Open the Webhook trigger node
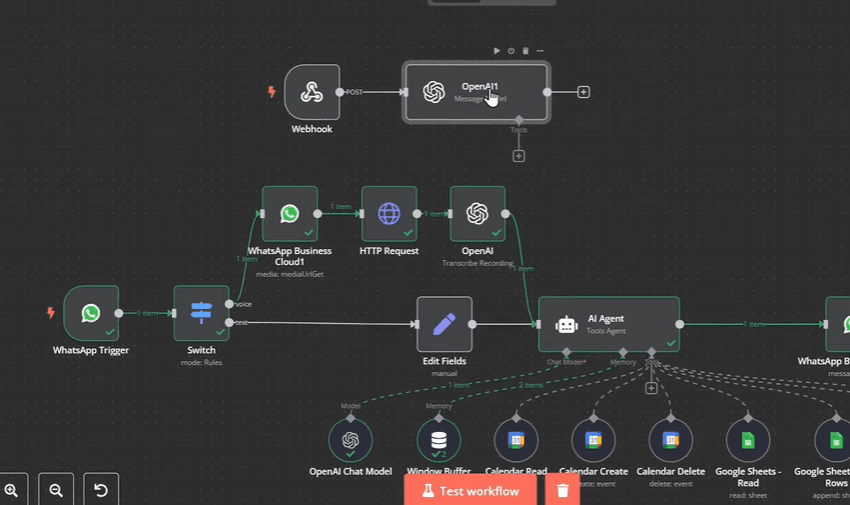Screen dimensions: 850x505 [x=312, y=92]
